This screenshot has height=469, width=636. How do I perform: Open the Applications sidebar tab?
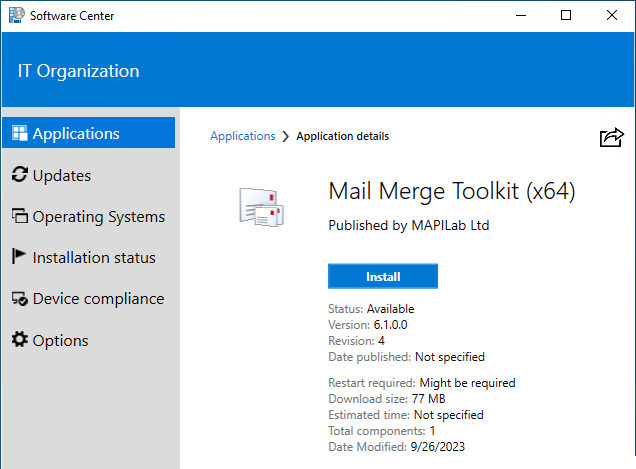click(x=88, y=133)
